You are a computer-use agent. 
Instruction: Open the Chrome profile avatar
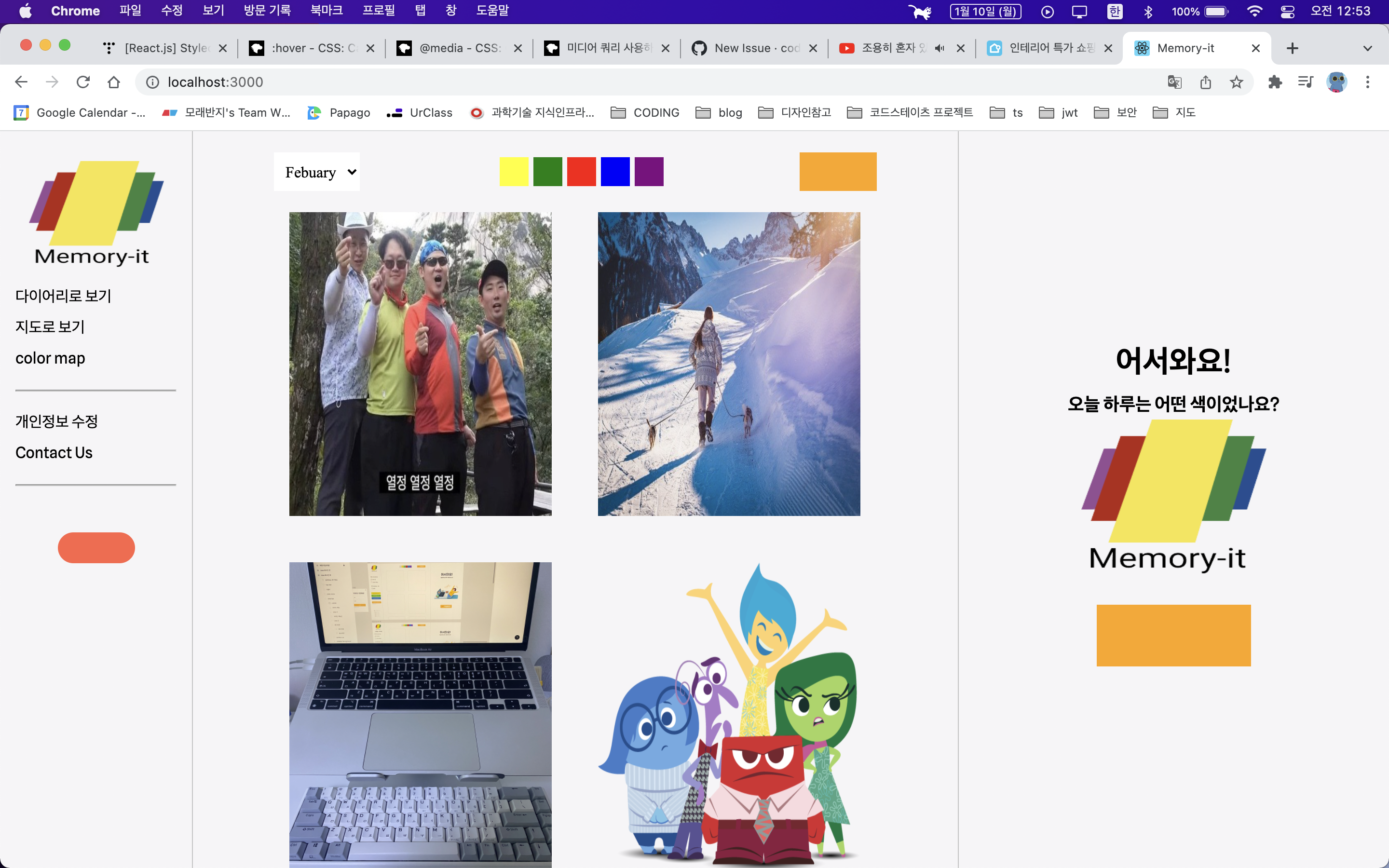click(x=1337, y=82)
